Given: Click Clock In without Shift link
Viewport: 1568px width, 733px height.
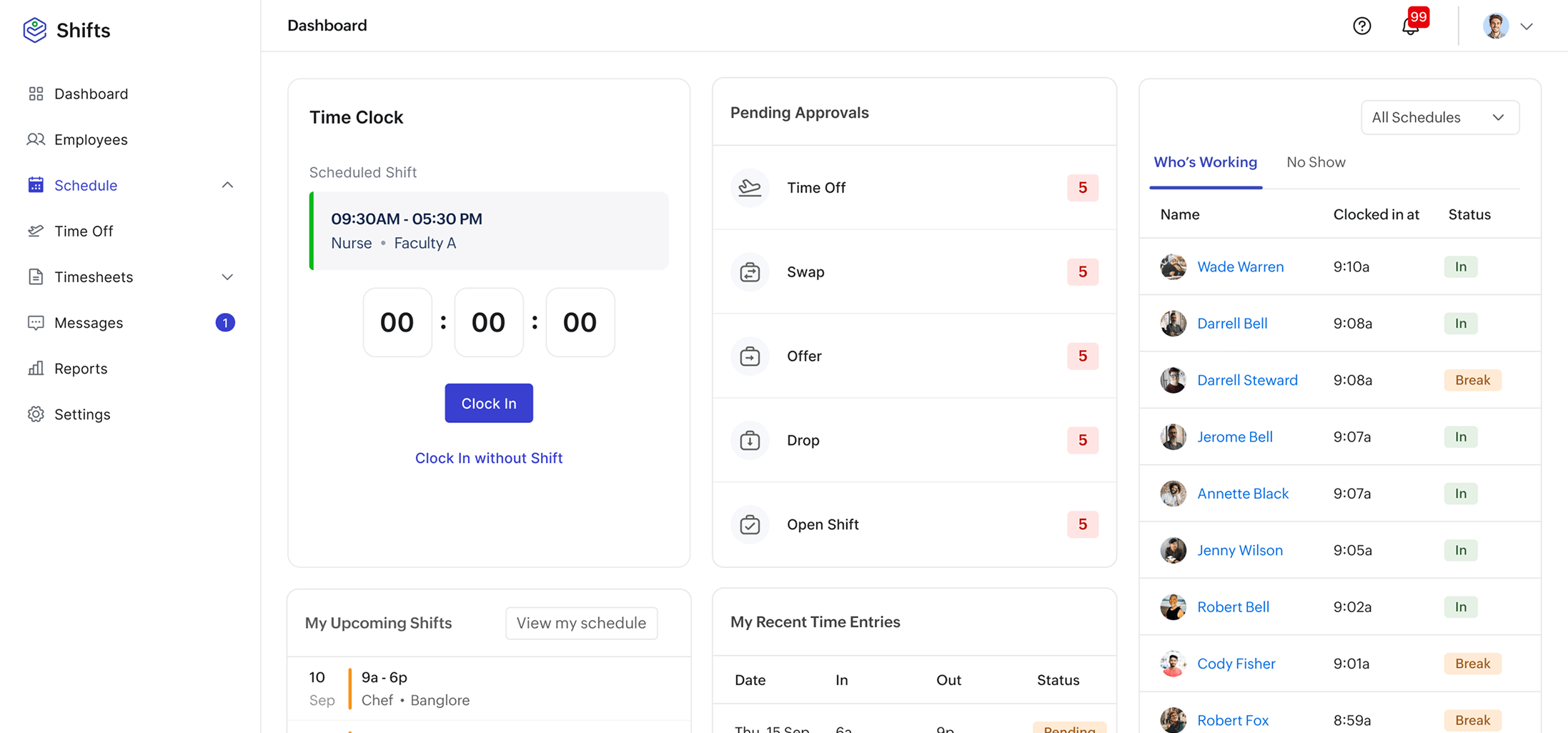Looking at the screenshot, I should point(489,458).
